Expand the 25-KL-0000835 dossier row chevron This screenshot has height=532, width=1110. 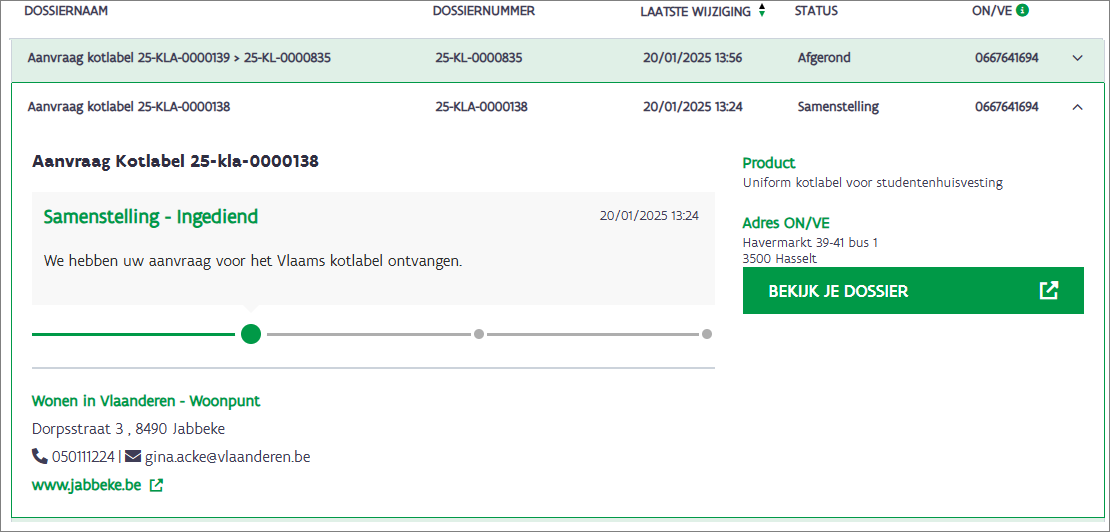click(1078, 58)
